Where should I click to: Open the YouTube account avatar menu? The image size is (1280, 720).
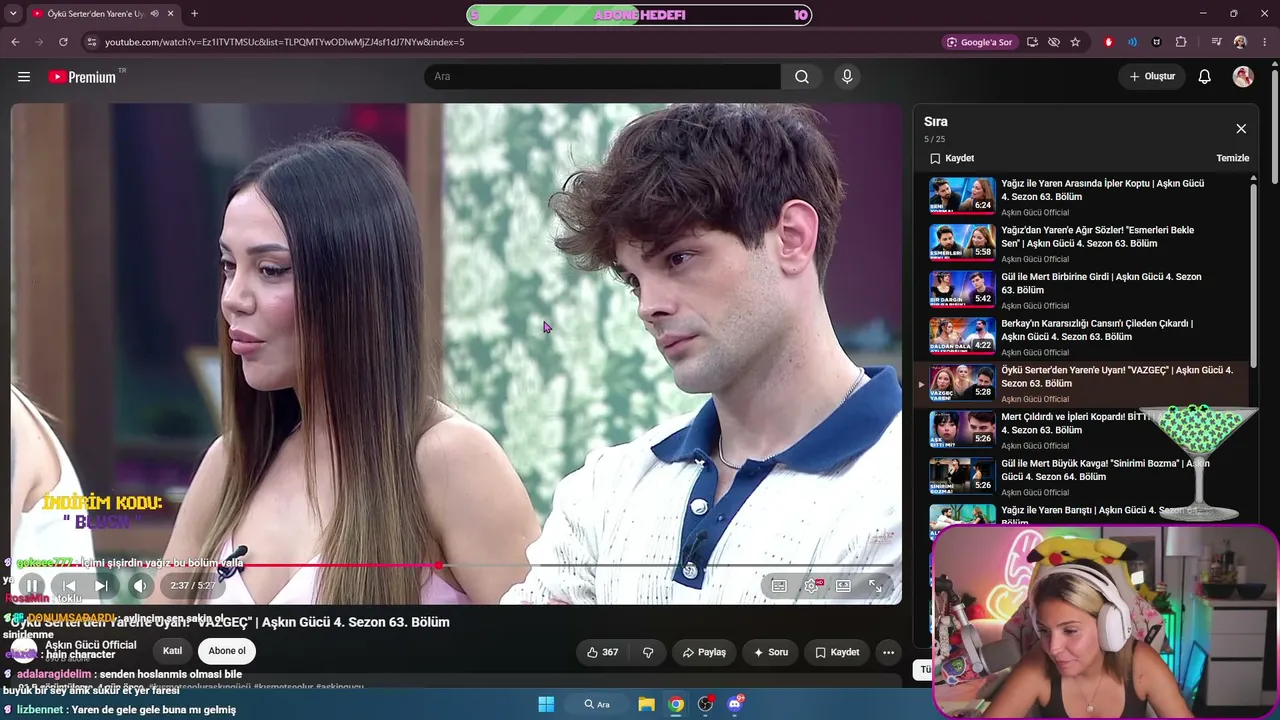[1243, 77]
